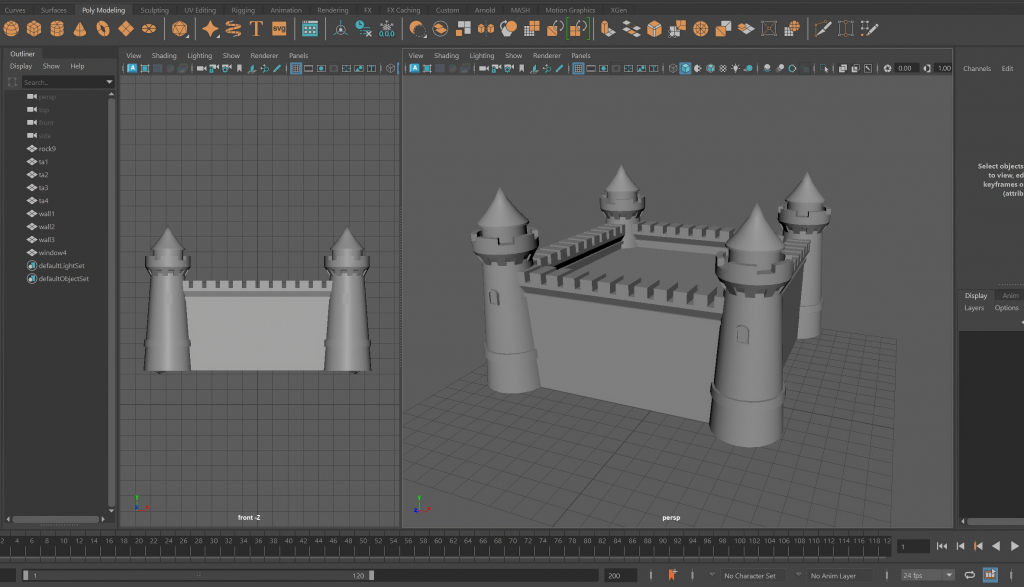Viewport: 1024px width, 587px height.
Task: Toggle the grid in the front viewport
Action: 296,68
